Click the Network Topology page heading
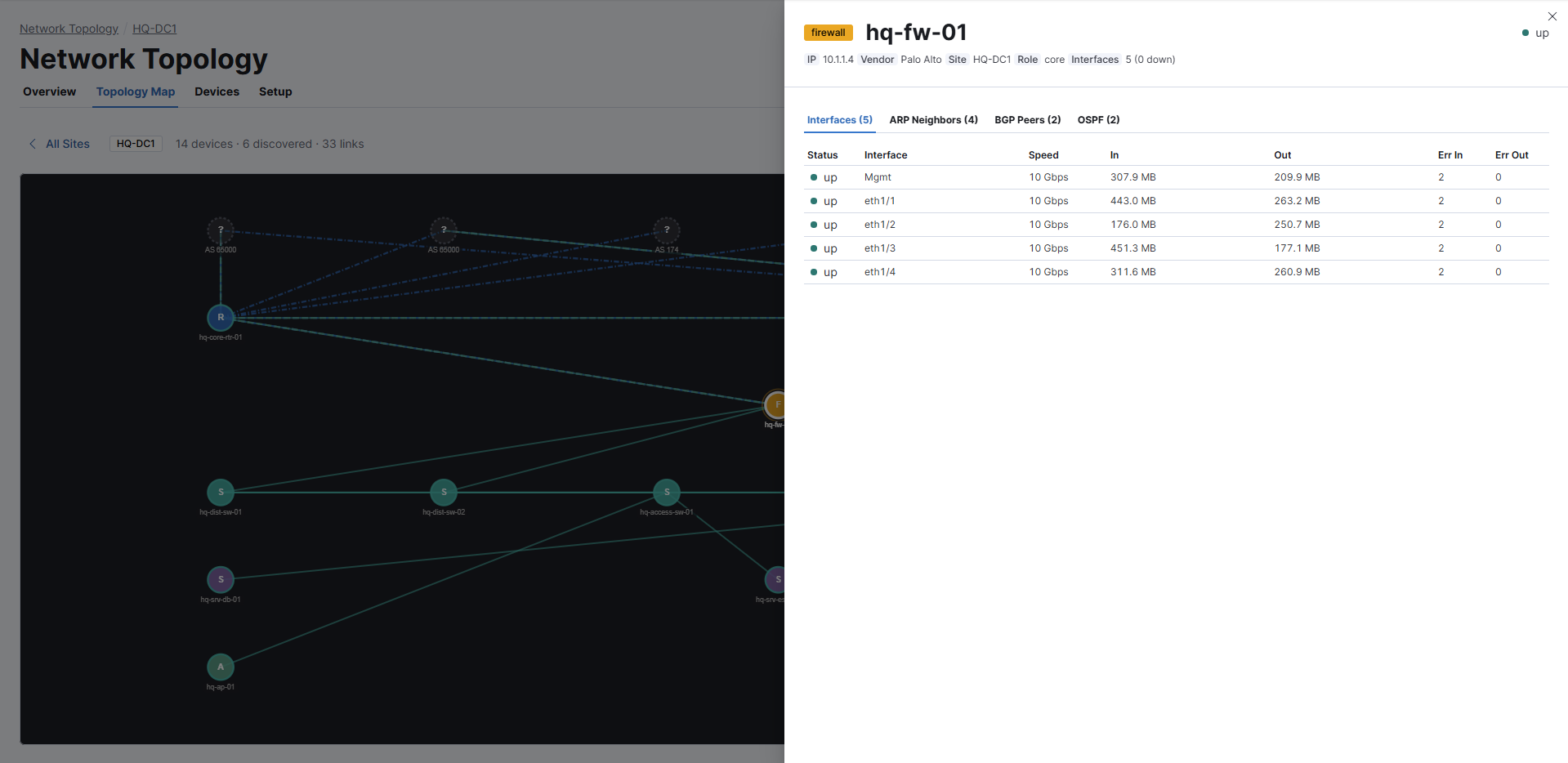This screenshot has height=763, width=1568. [144, 59]
